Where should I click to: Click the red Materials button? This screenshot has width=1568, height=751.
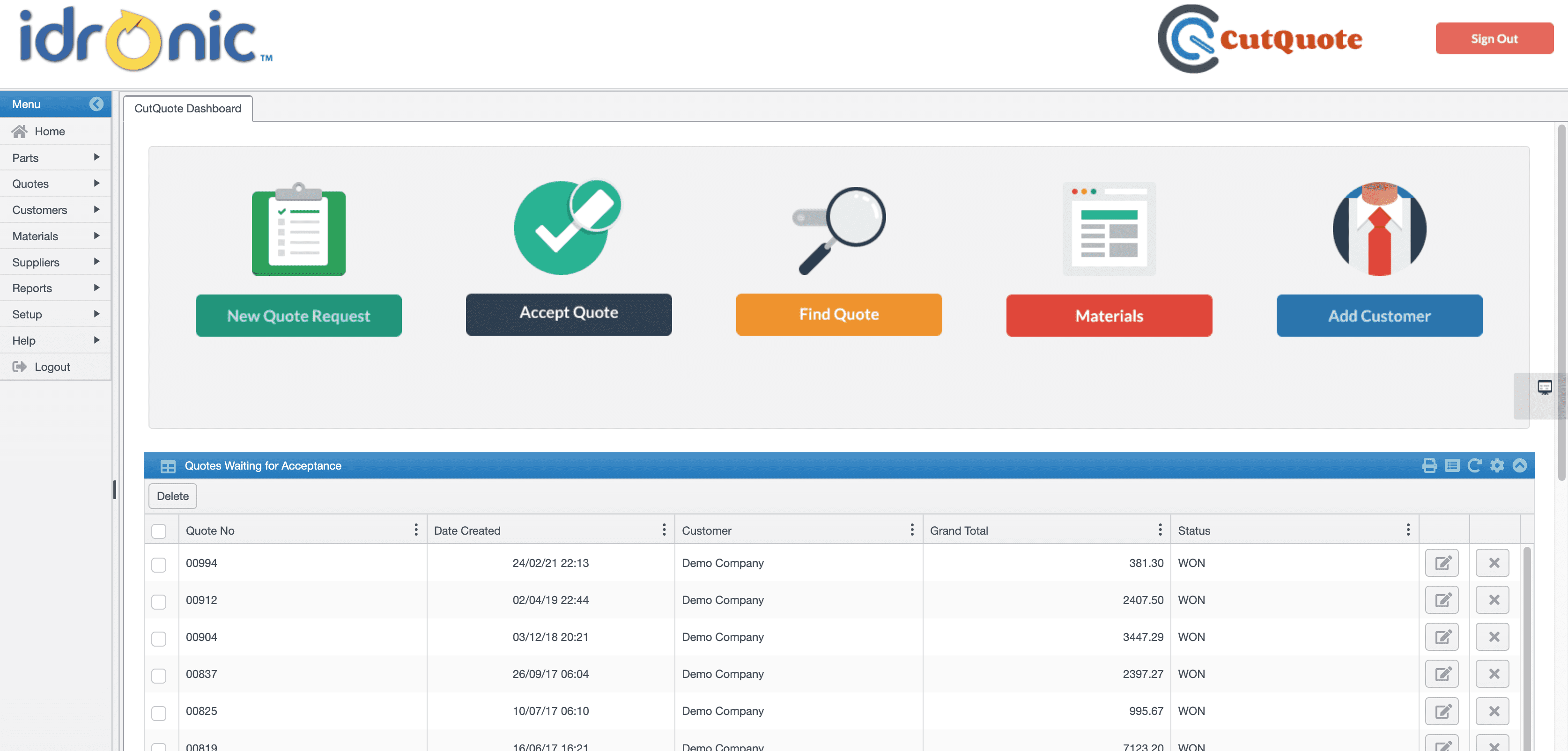pyautogui.click(x=1109, y=315)
